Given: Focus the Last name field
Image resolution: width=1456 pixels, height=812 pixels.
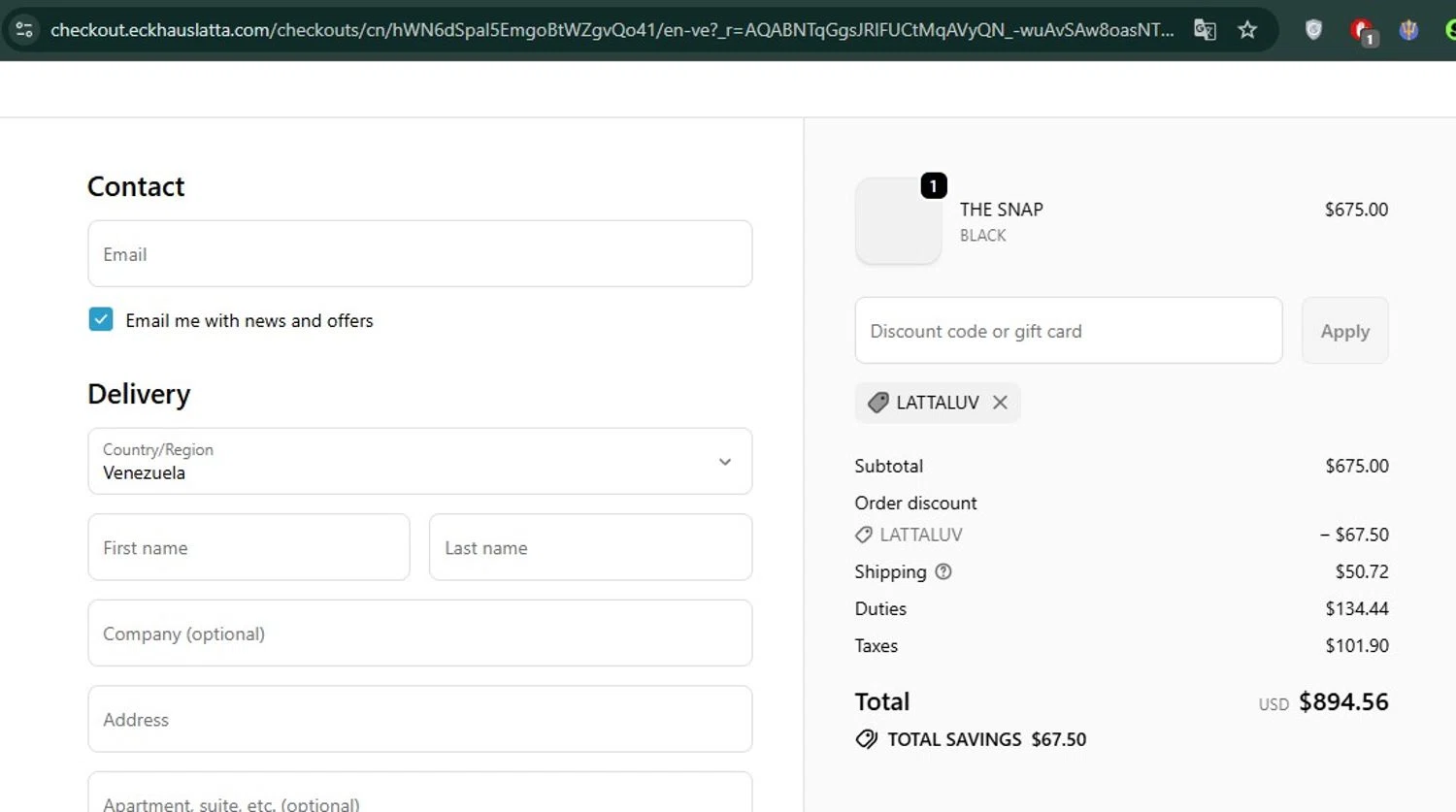Looking at the screenshot, I should point(590,547).
